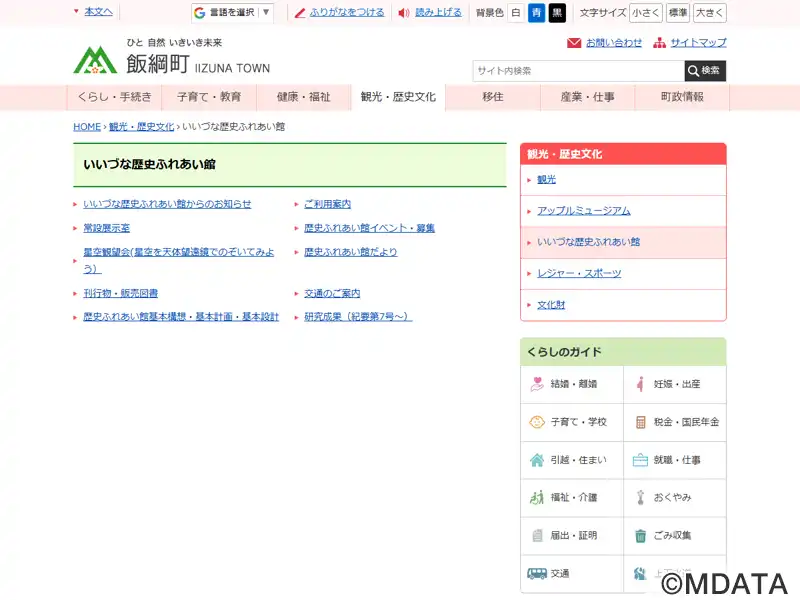Open the くらし・手続き navigation menu

114,97
